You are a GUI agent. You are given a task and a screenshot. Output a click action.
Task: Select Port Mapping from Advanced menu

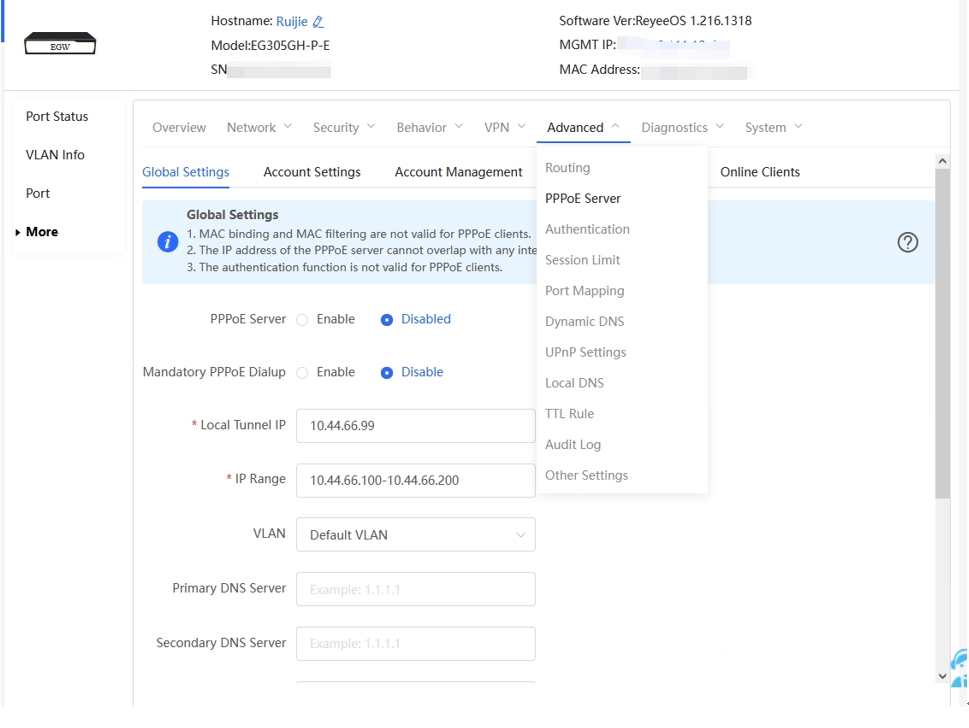[x=584, y=291]
